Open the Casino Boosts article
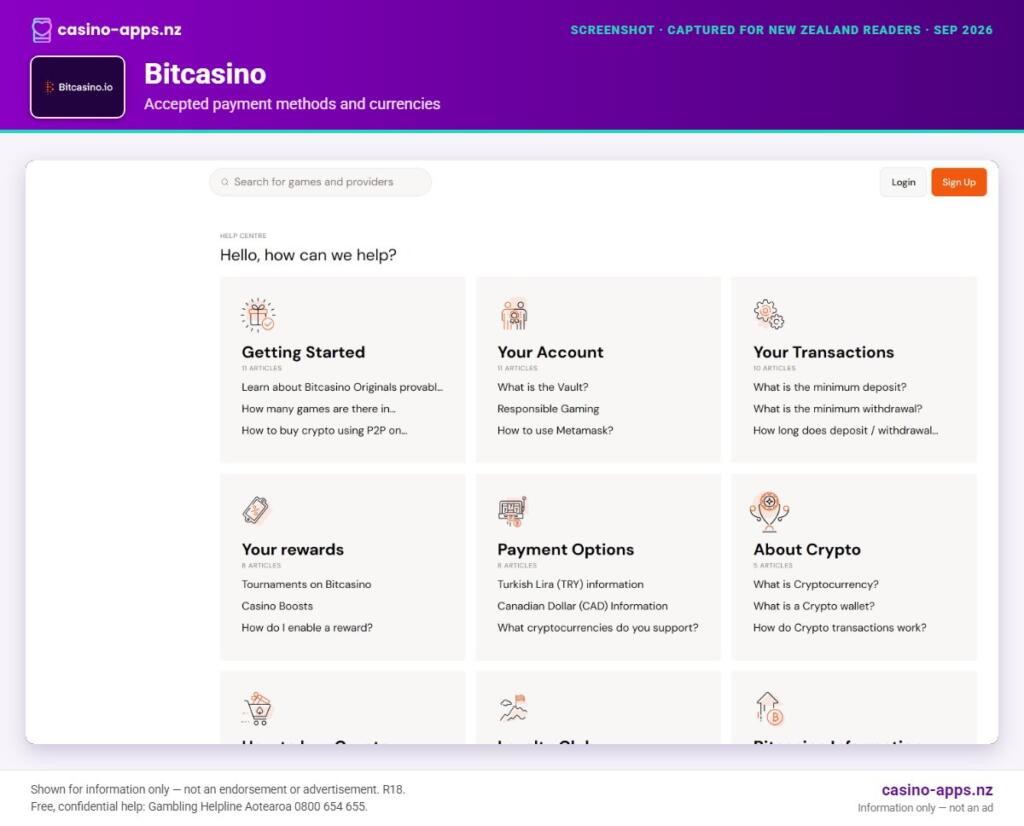Image resolution: width=1024 pixels, height=826 pixels. tap(277, 606)
